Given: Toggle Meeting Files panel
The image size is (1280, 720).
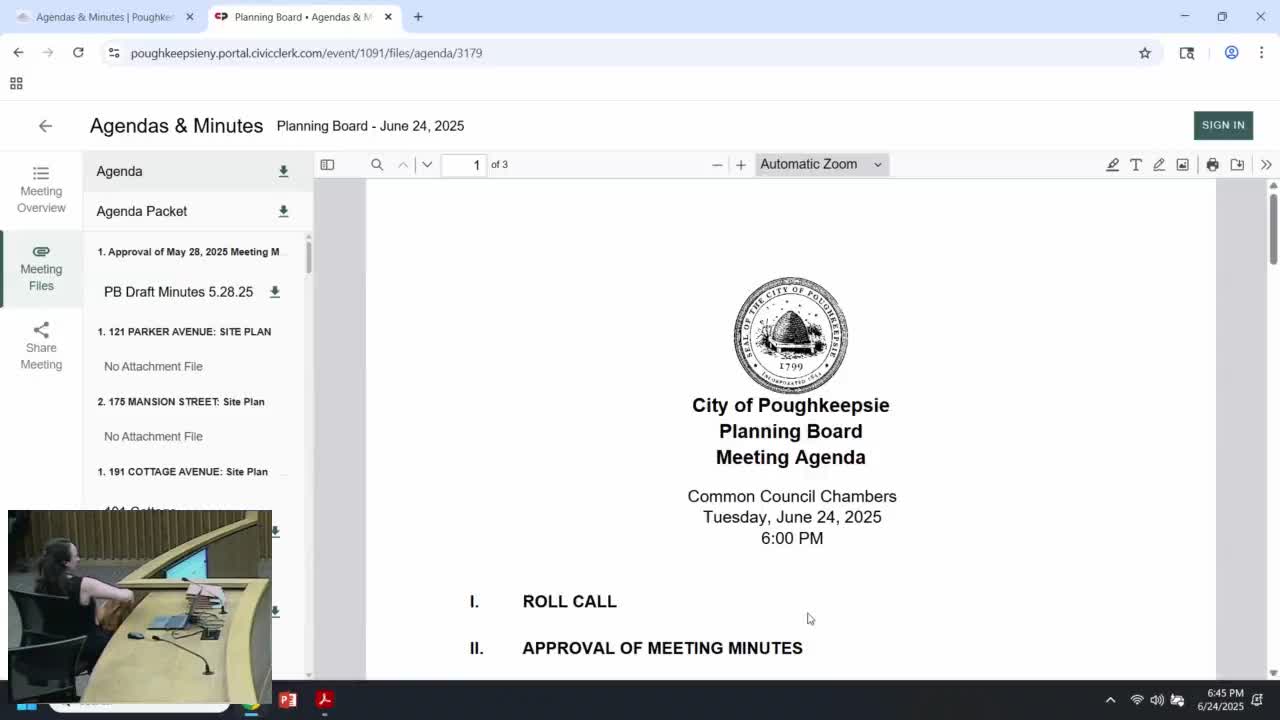Looking at the screenshot, I should pyautogui.click(x=41, y=268).
